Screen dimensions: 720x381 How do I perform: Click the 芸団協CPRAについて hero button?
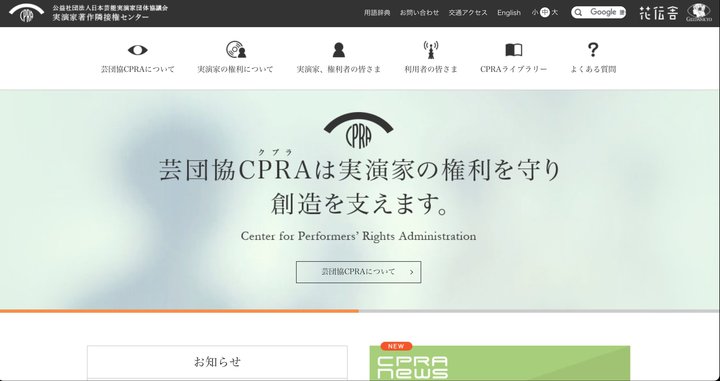359,272
